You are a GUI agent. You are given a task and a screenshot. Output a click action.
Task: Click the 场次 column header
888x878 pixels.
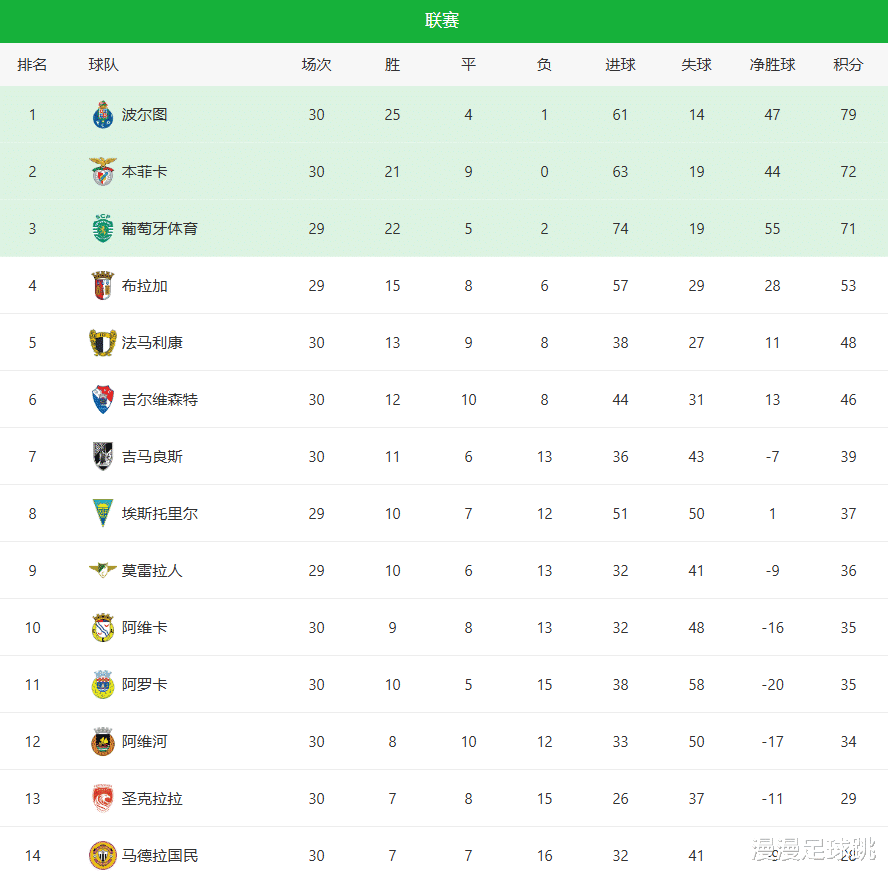click(x=316, y=65)
